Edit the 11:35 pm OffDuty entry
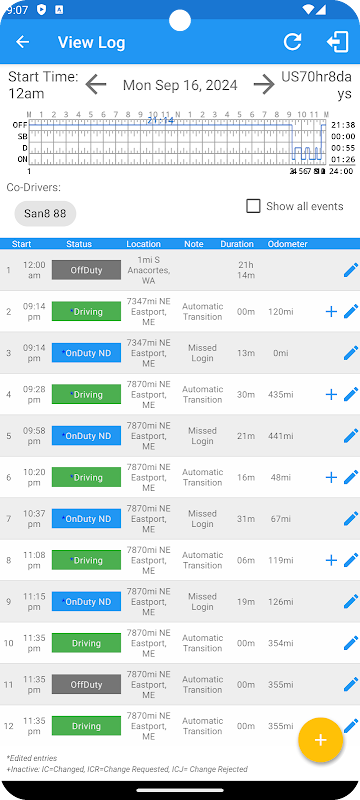Image resolution: width=360 pixels, height=800 pixels. (351, 684)
